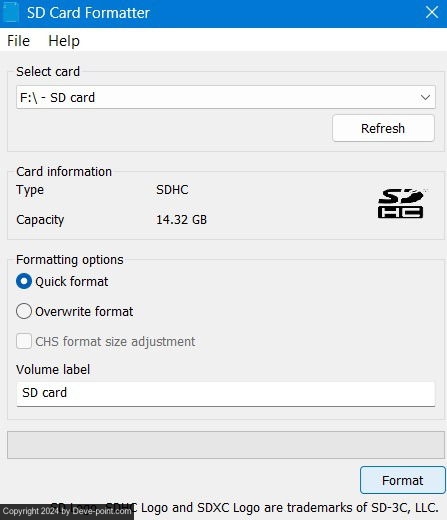Start formatting with the Format button

pyautogui.click(x=403, y=480)
